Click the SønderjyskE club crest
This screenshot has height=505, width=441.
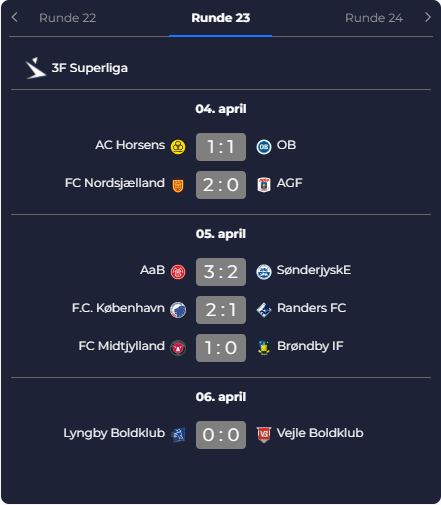264,272
